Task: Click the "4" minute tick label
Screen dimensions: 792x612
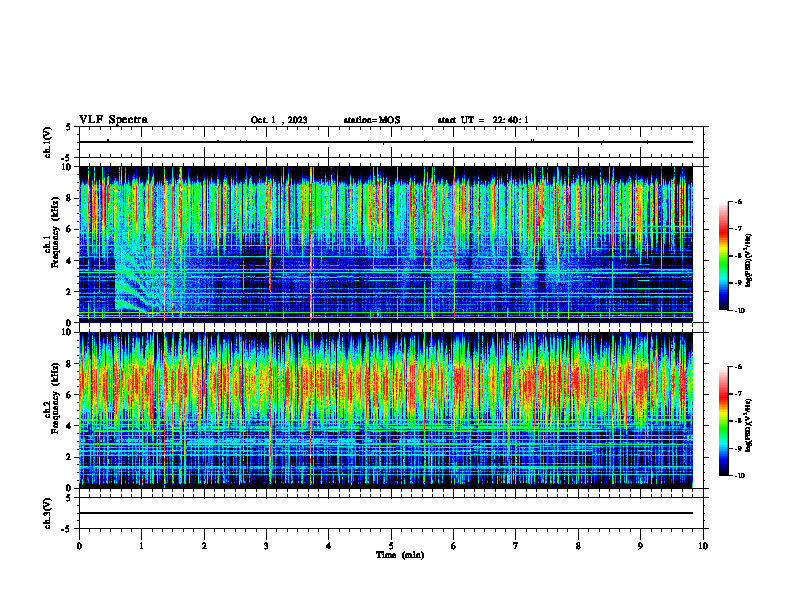Action: tap(329, 546)
